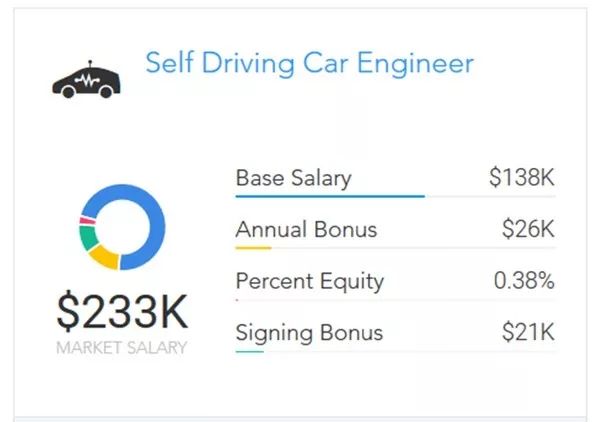Select the Signing Bonus label
This screenshot has width=600, height=422.
click(309, 333)
